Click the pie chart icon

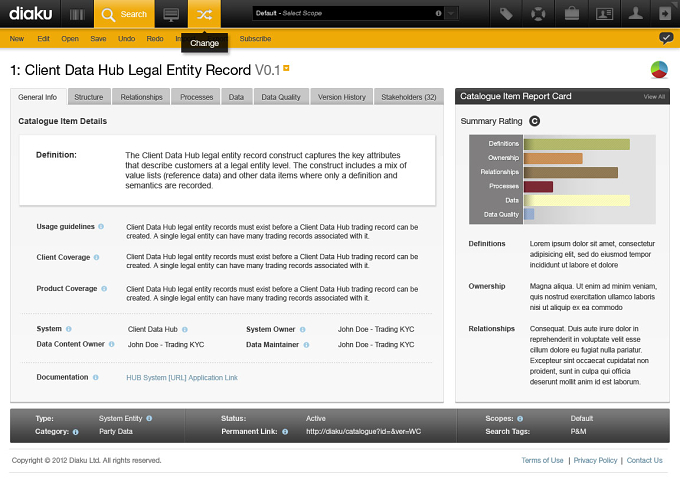click(659, 69)
